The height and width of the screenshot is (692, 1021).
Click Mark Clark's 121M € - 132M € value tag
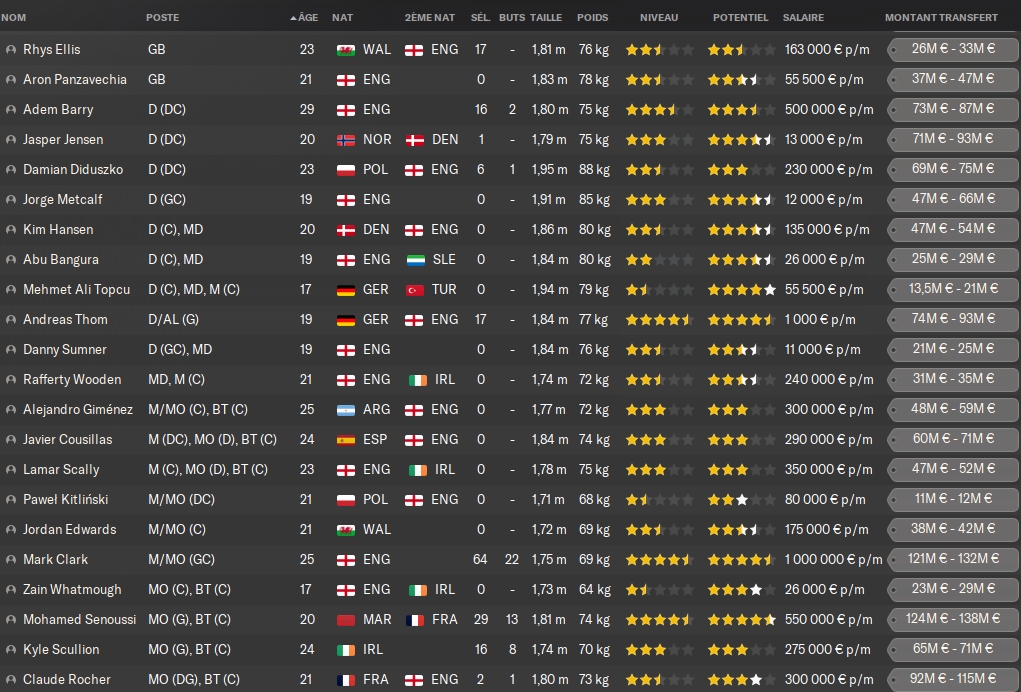[952, 559]
